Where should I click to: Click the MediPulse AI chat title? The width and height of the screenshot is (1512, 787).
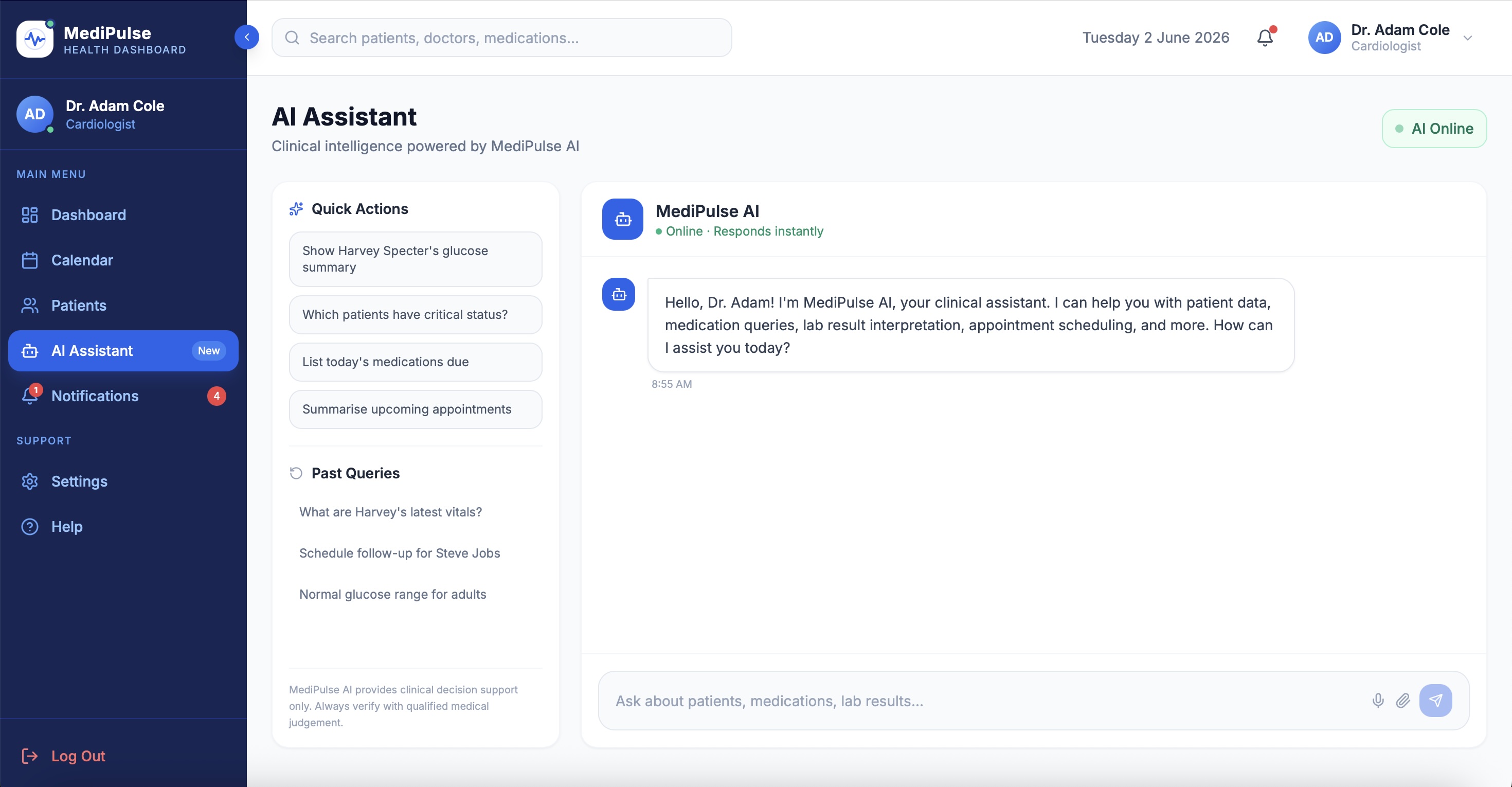(x=707, y=211)
